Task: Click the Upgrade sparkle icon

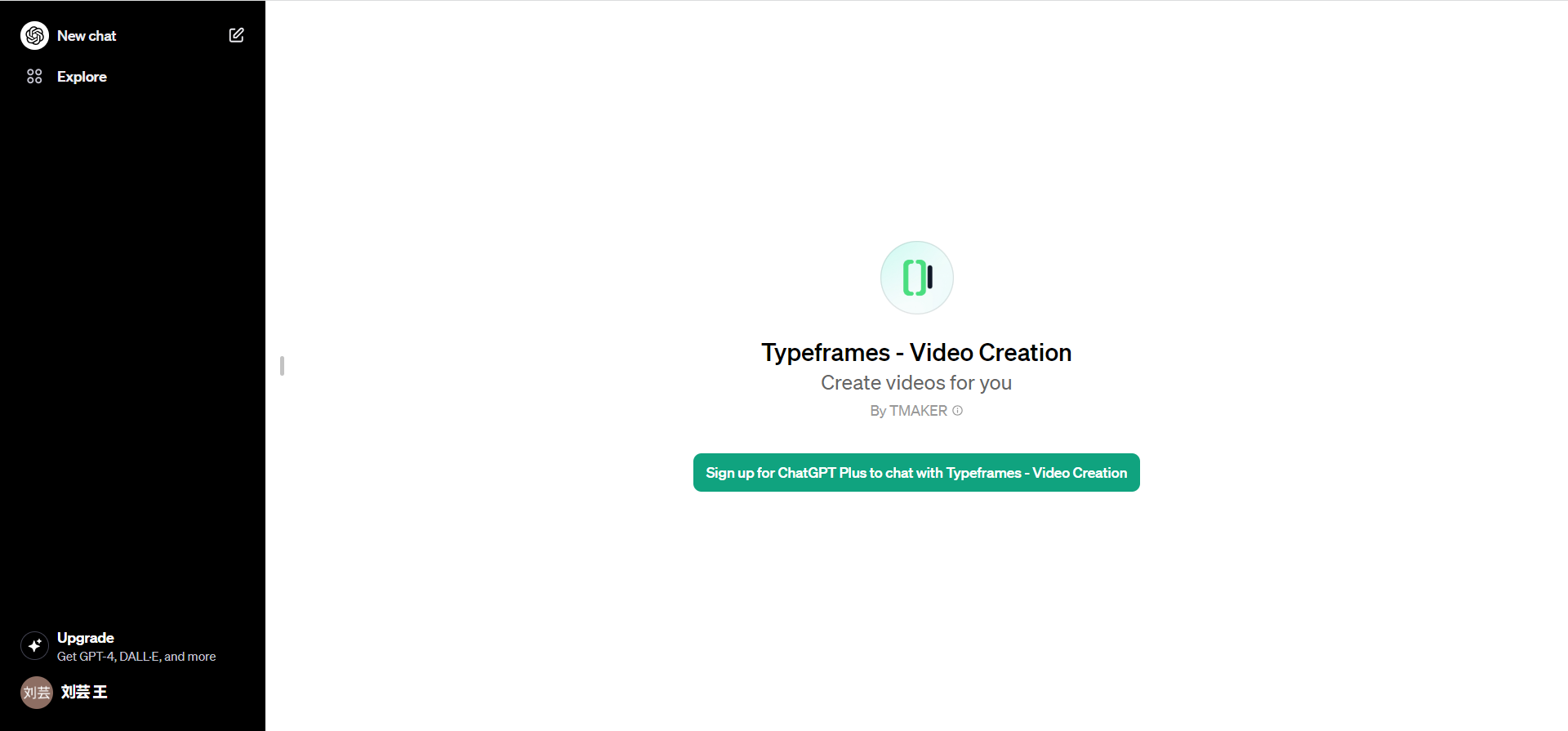Action: 34,646
